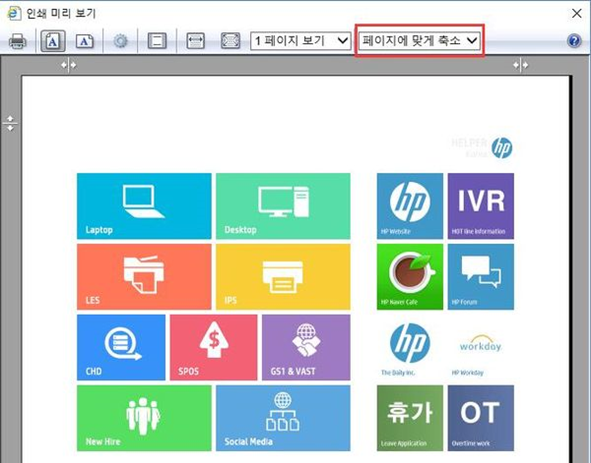Click the left margin adjust handle
Screen dimensions: 591x463
69,65
